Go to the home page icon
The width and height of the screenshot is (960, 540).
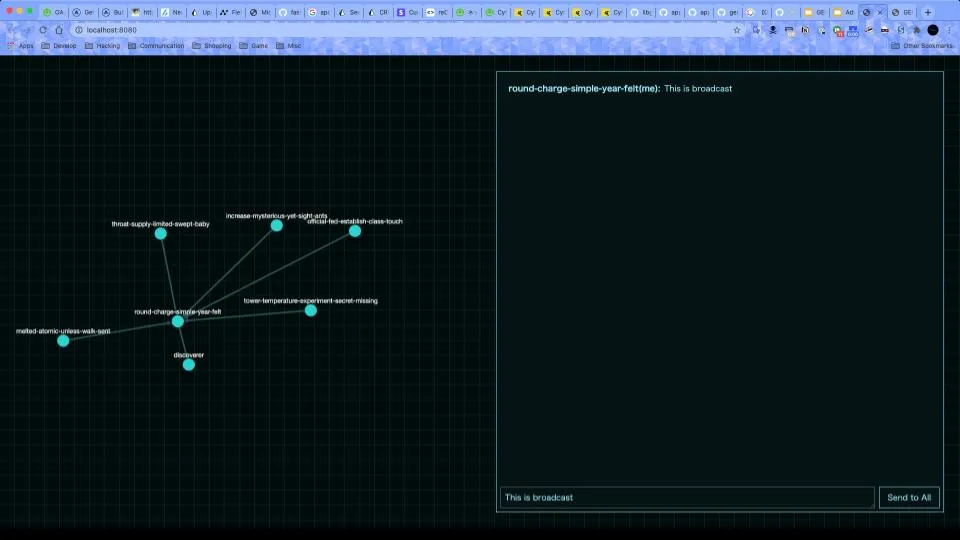[x=60, y=30]
